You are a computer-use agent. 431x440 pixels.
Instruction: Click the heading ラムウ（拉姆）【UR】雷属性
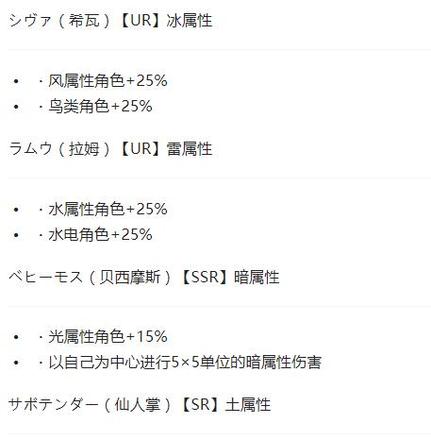click(110, 149)
